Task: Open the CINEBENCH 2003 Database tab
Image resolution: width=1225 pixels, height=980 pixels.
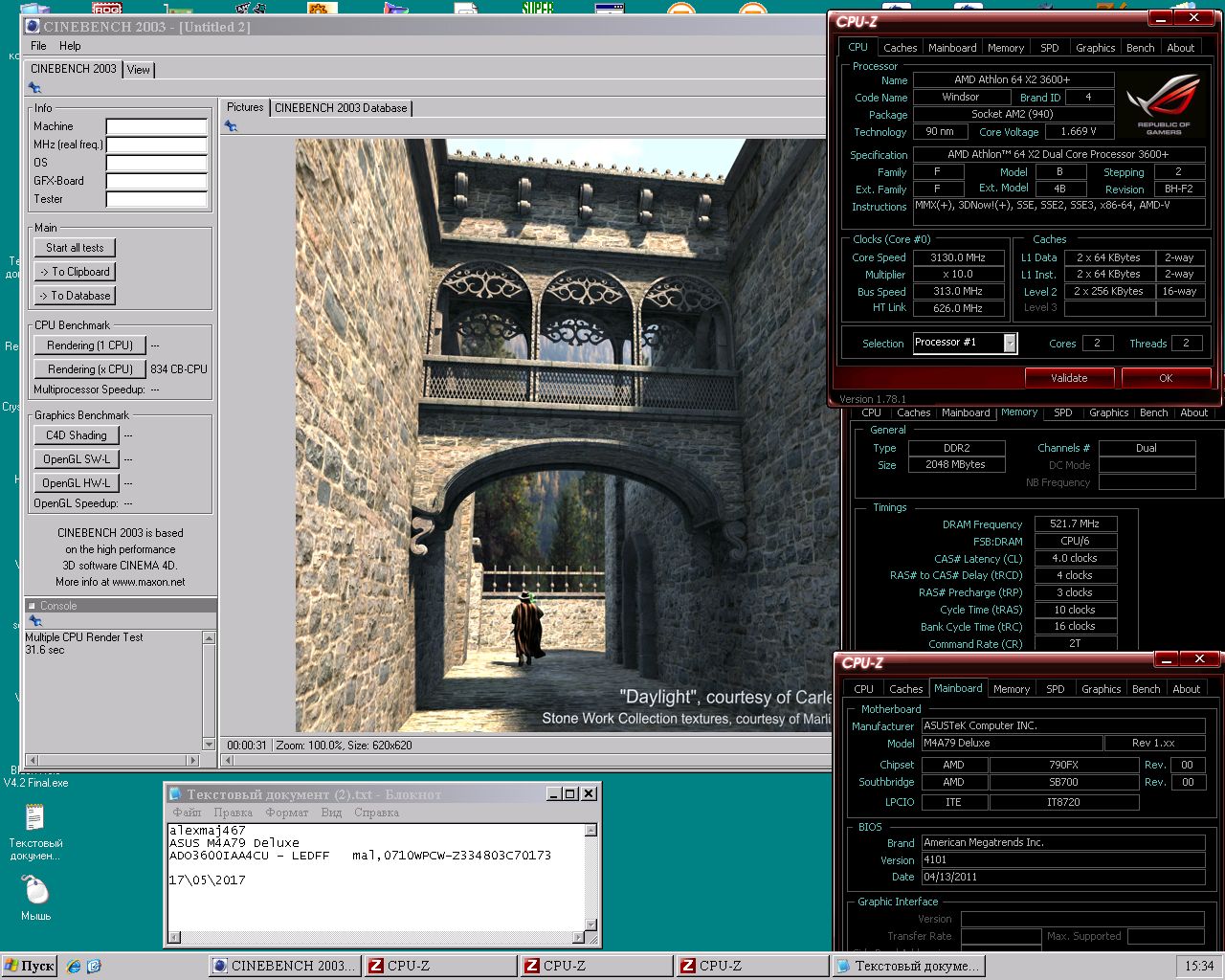Action: (341, 108)
